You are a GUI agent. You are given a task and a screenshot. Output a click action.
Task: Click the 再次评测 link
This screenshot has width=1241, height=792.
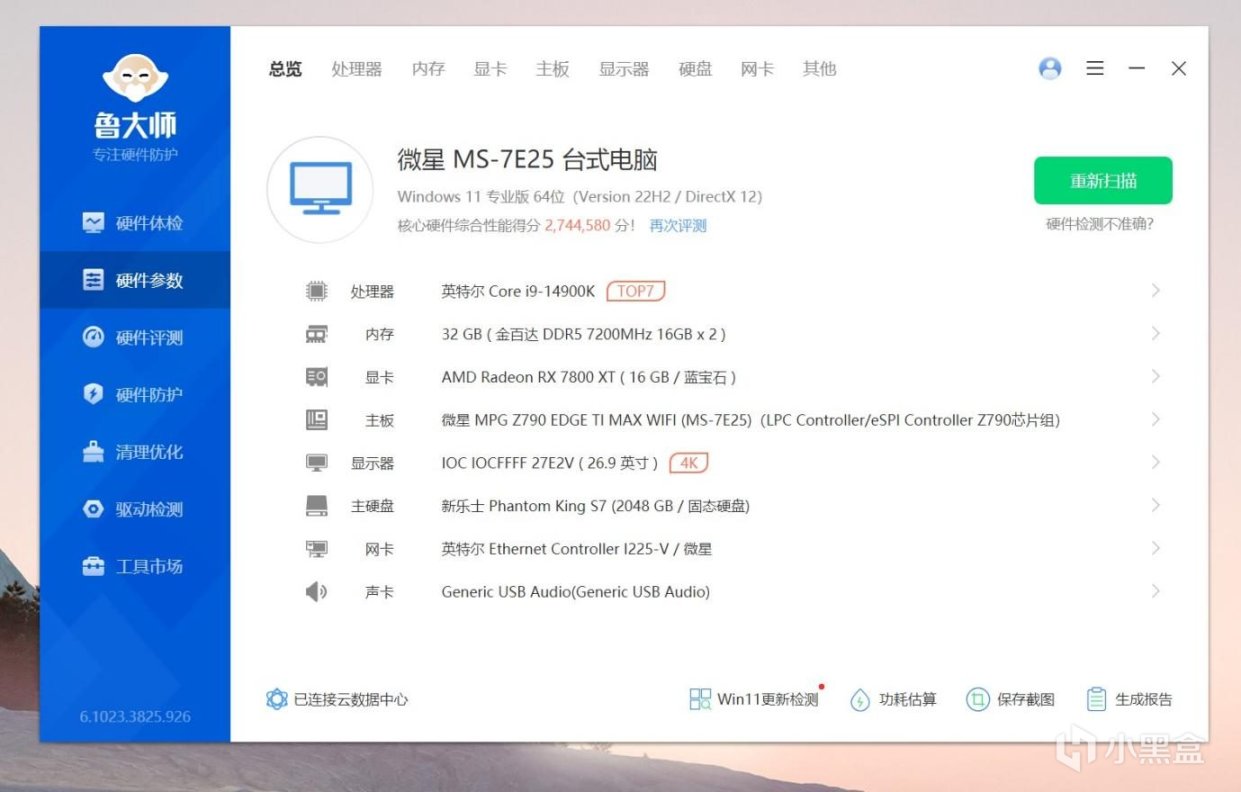(678, 226)
